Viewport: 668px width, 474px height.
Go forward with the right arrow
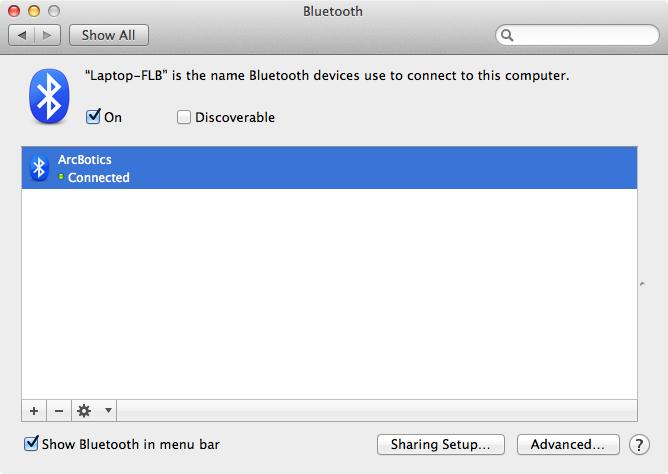[x=47, y=35]
